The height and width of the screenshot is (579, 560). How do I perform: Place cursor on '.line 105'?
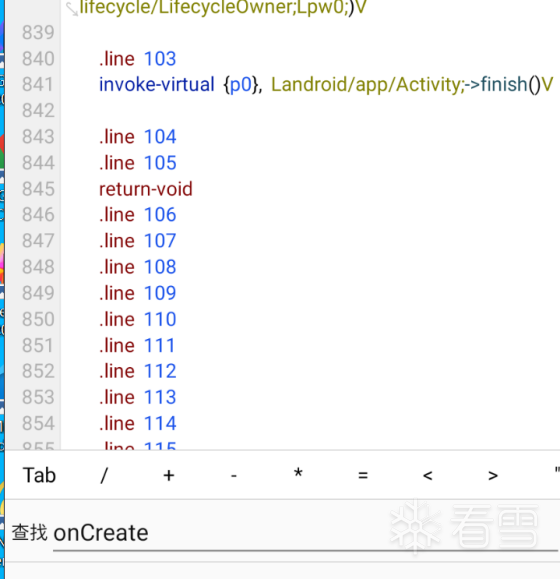pos(138,163)
